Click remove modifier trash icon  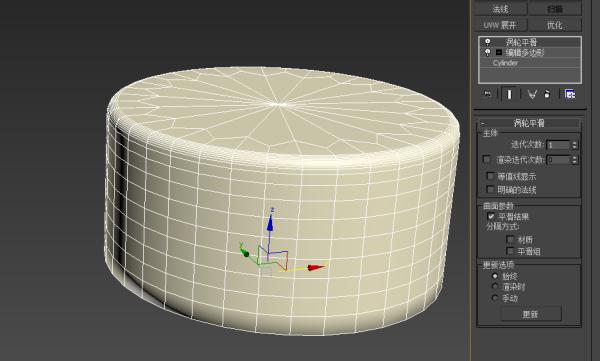click(x=547, y=94)
